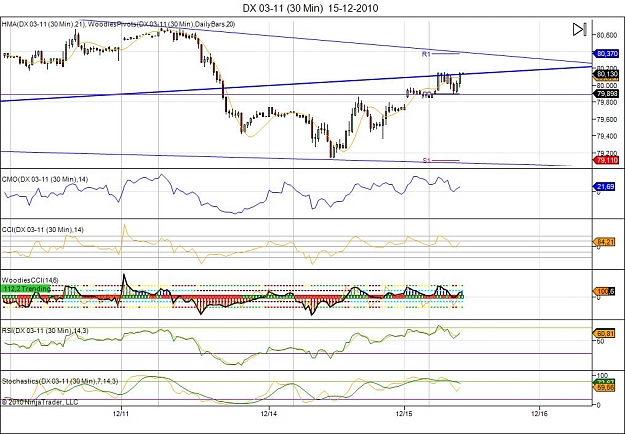Click the 12/14 date axis label
The height and width of the screenshot is (434, 625).
pyautogui.click(x=269, y=414)
